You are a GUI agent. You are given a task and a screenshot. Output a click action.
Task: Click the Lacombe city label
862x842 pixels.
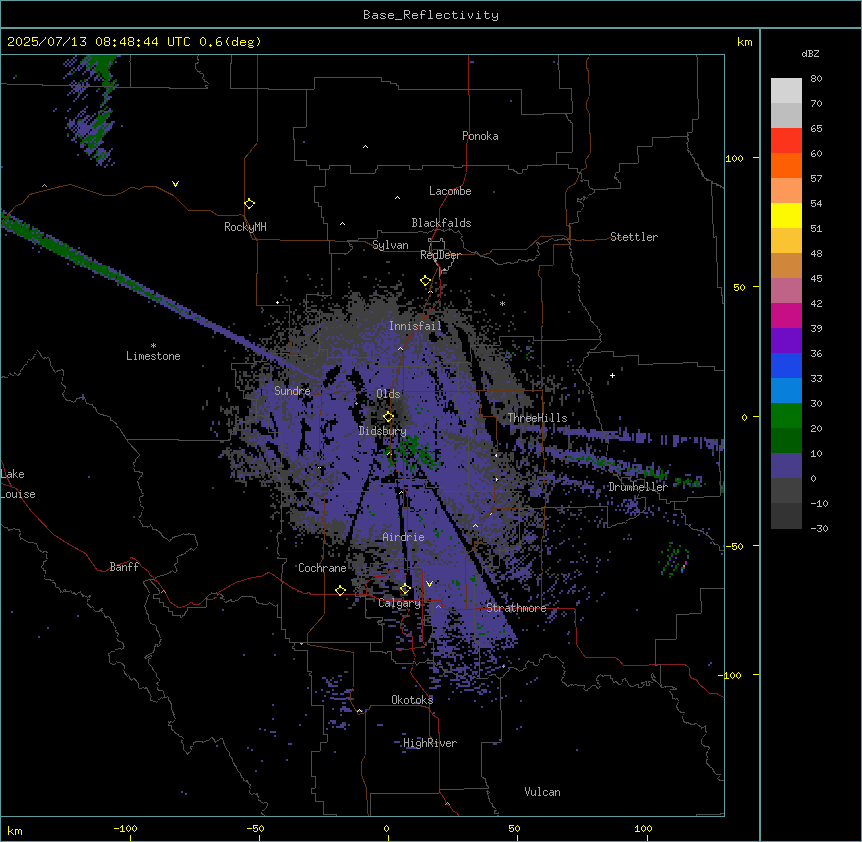click(450, 191)
